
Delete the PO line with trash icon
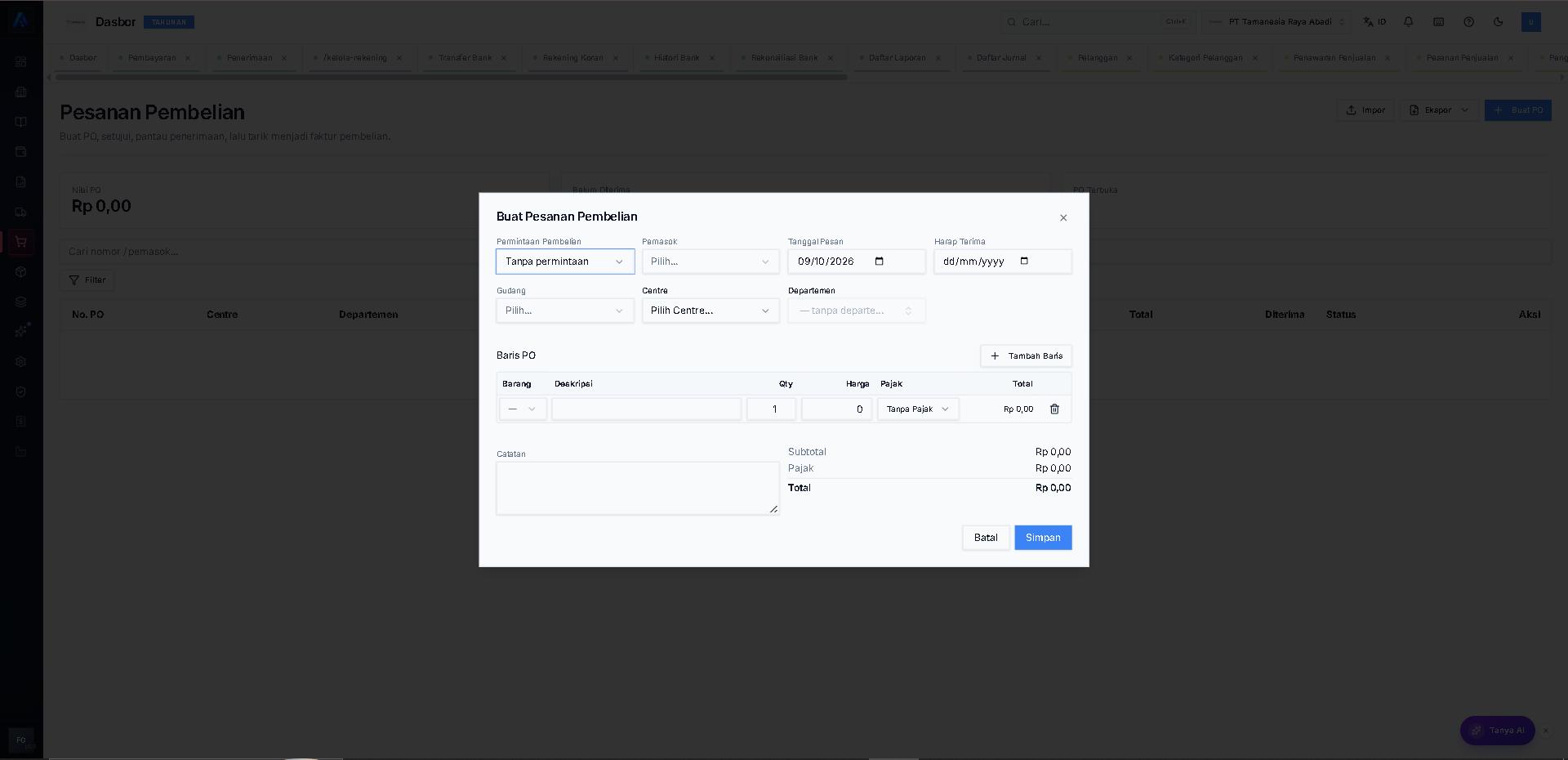[x=1054, y=409]
